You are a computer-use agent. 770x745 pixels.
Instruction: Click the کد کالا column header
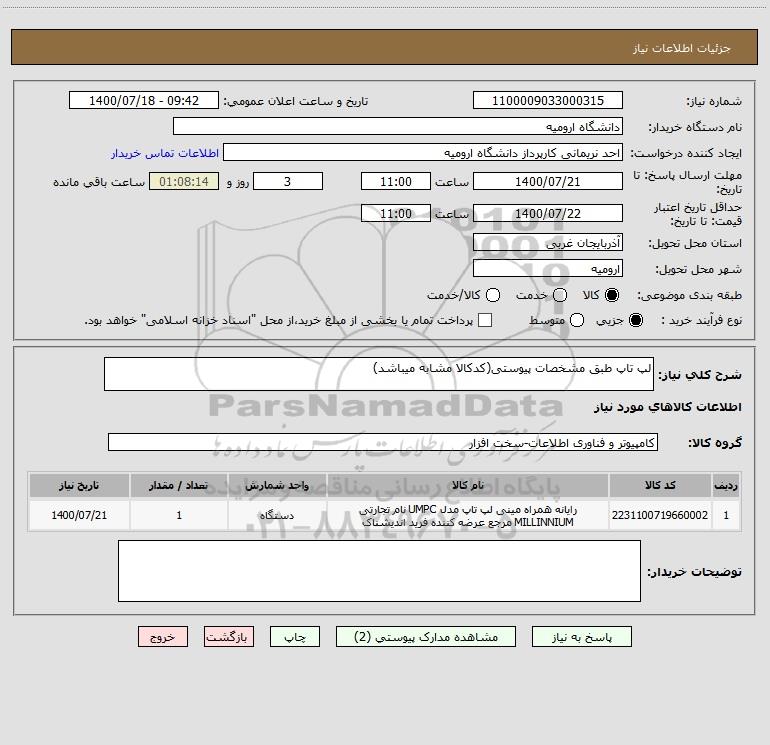pos(660,485)
